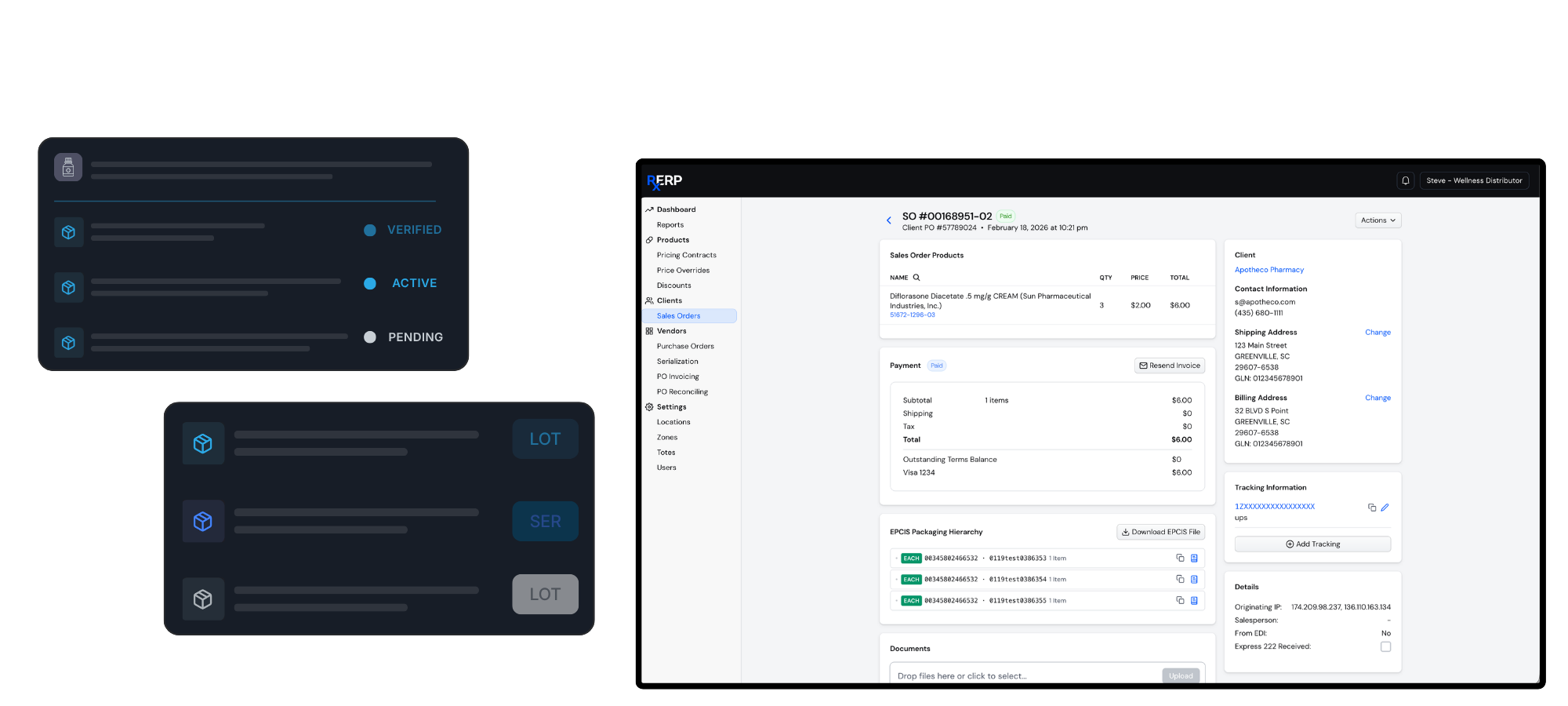This screenshot has height=706, width=1568.
Task: Click Change next to Shipping Address
Action: 1377,333
